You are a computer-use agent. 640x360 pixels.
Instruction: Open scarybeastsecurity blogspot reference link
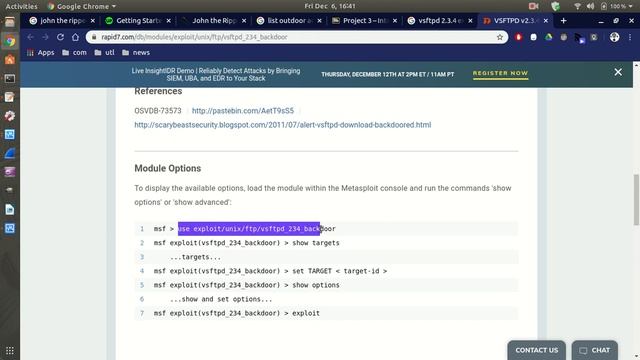pos(282,125)
